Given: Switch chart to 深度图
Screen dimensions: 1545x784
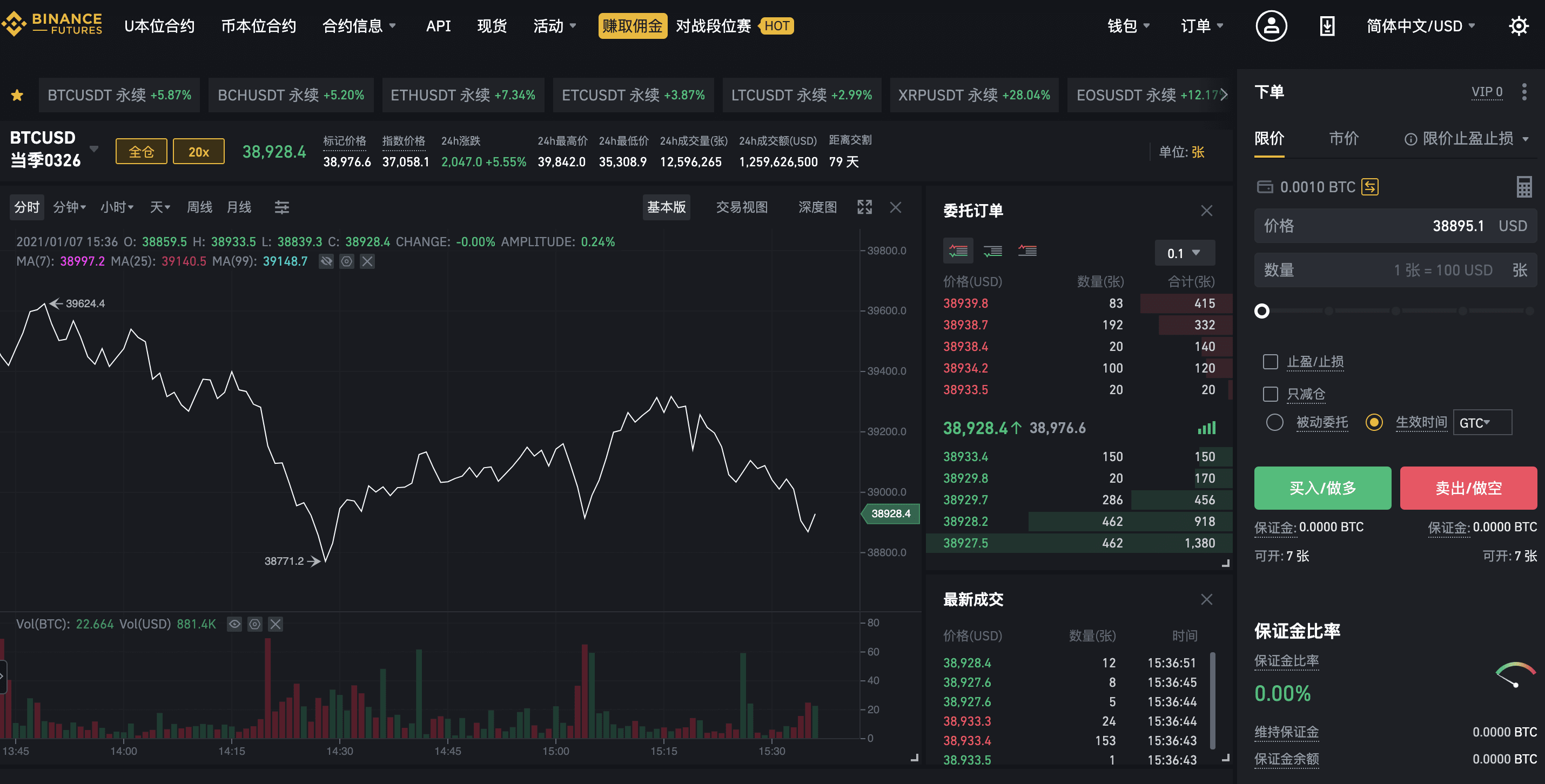Looking at the screenshot, I should [x=817, y=207].
